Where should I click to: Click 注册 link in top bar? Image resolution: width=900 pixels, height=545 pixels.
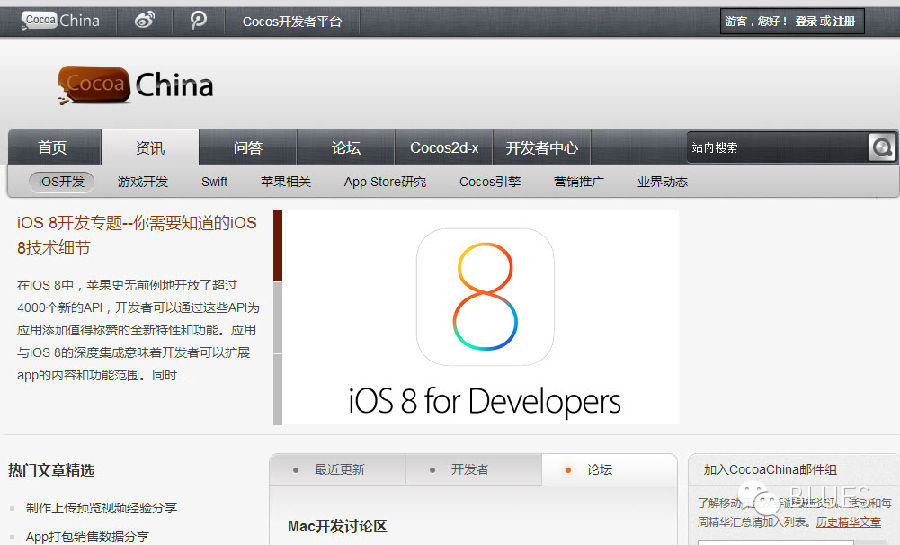844,21
